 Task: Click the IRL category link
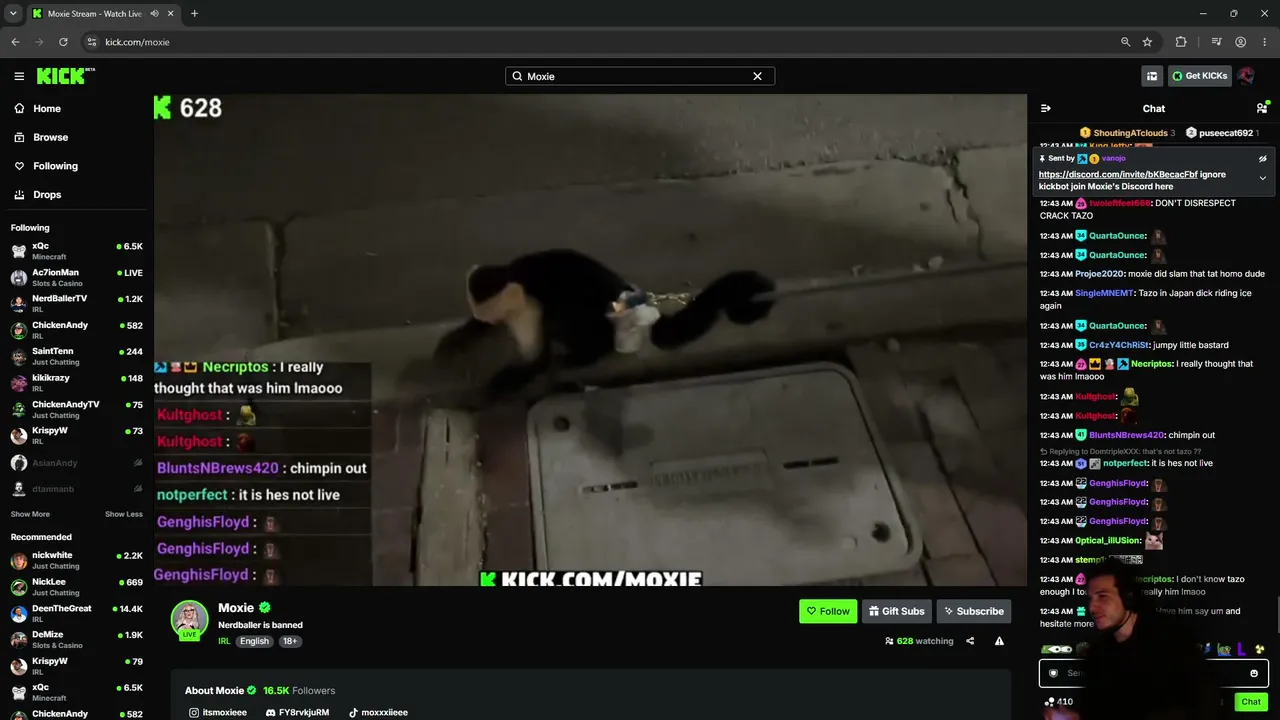(x=225, y=641)
